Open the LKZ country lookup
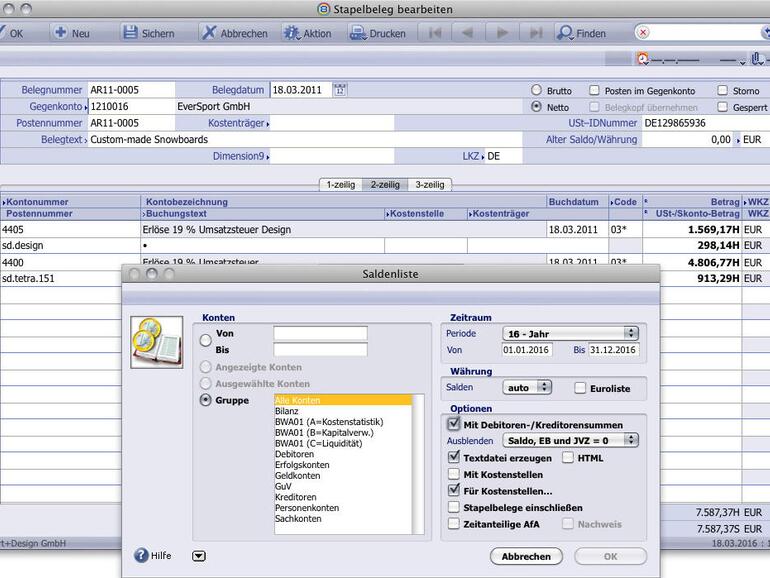Image resolution: width=770 pixels, height=578 pixels. point(482,157)
